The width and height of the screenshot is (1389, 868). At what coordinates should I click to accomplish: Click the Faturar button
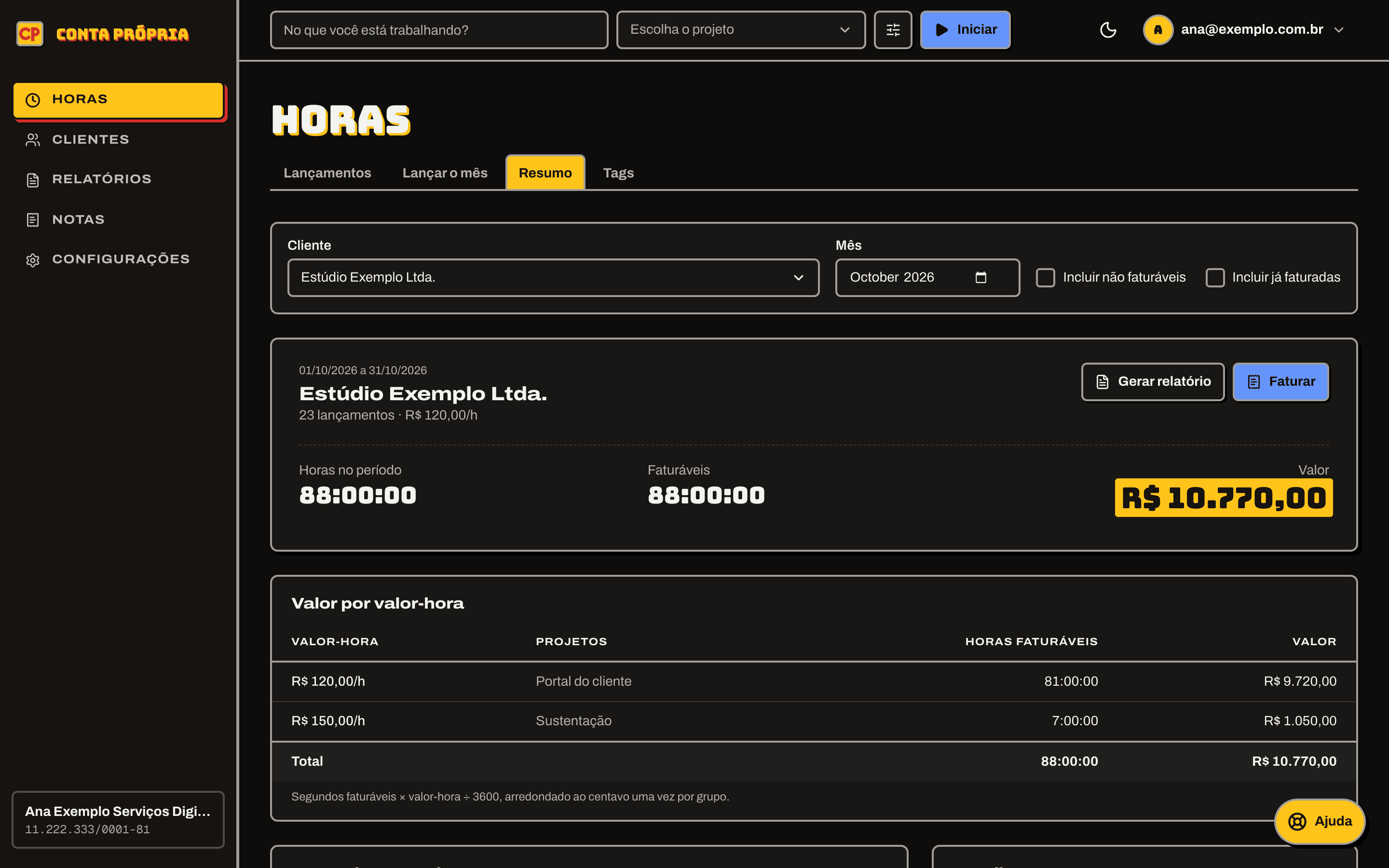(1280, 382)
